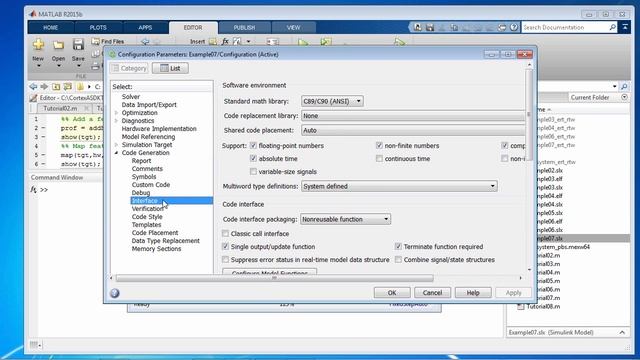
Task: Click the dialog's horizontal scrollbar thumb
Action: click(274, 278)
